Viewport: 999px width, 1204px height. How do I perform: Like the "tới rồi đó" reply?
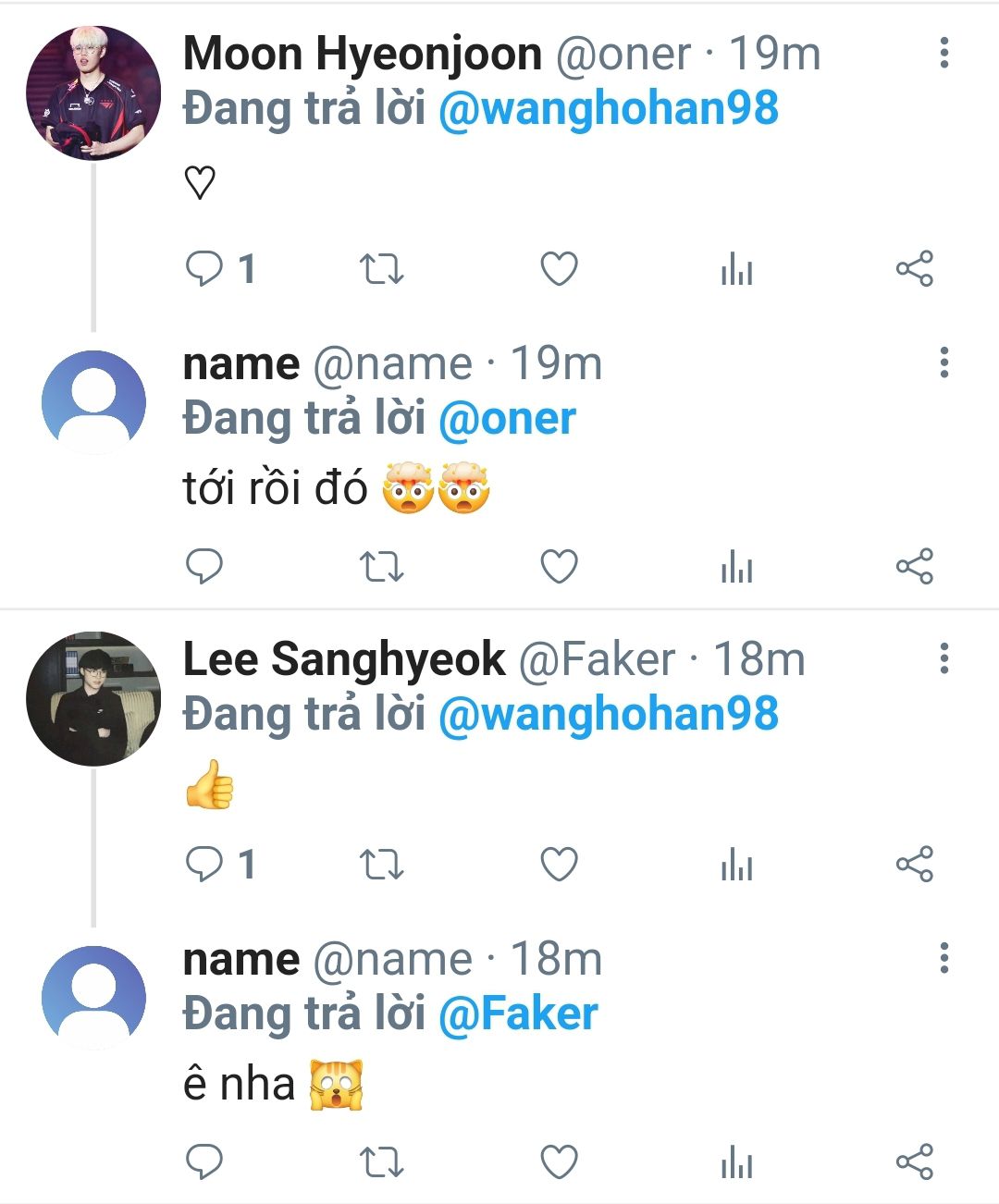559,566
